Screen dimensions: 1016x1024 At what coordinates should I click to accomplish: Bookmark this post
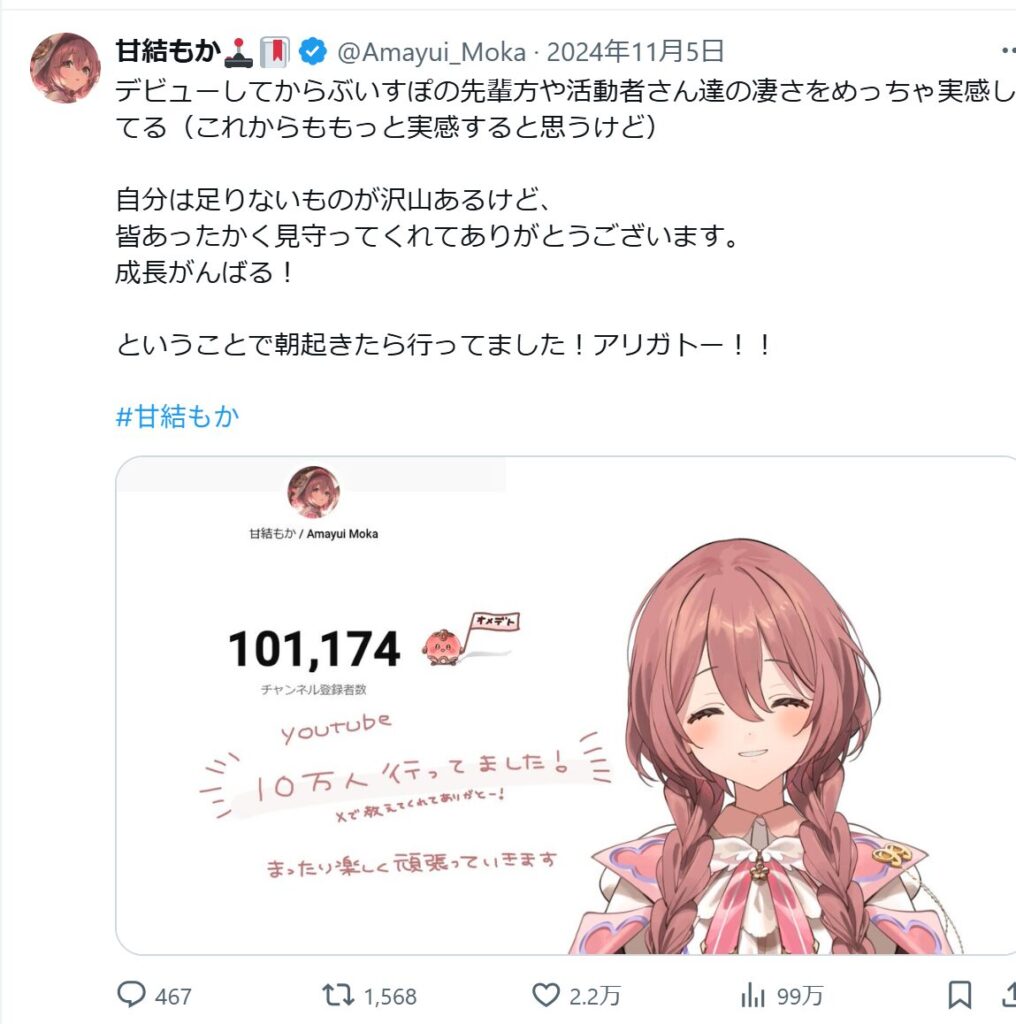pyautogui.click(x=960, y=995)
